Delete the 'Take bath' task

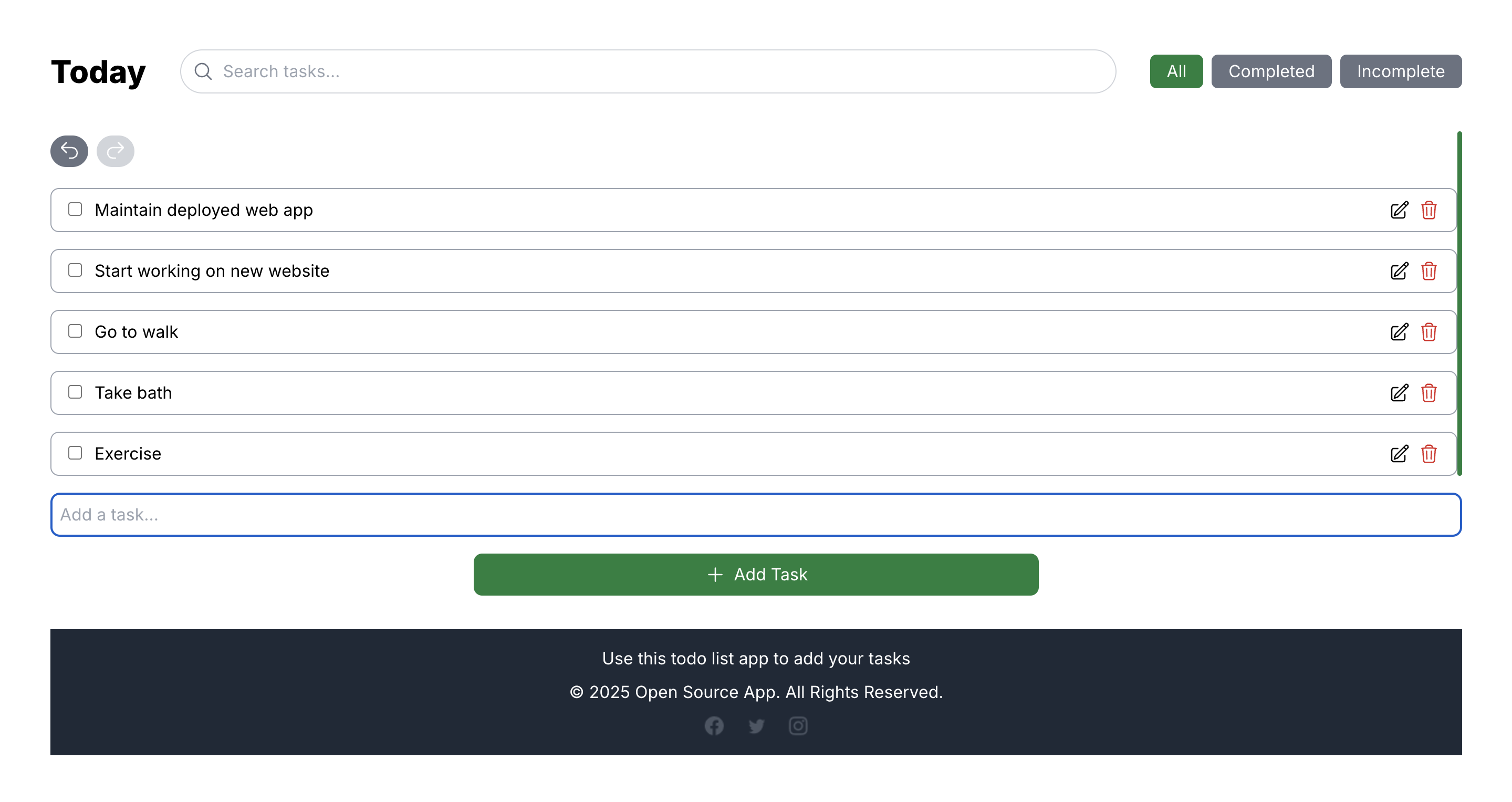(x=1428, y=393)
